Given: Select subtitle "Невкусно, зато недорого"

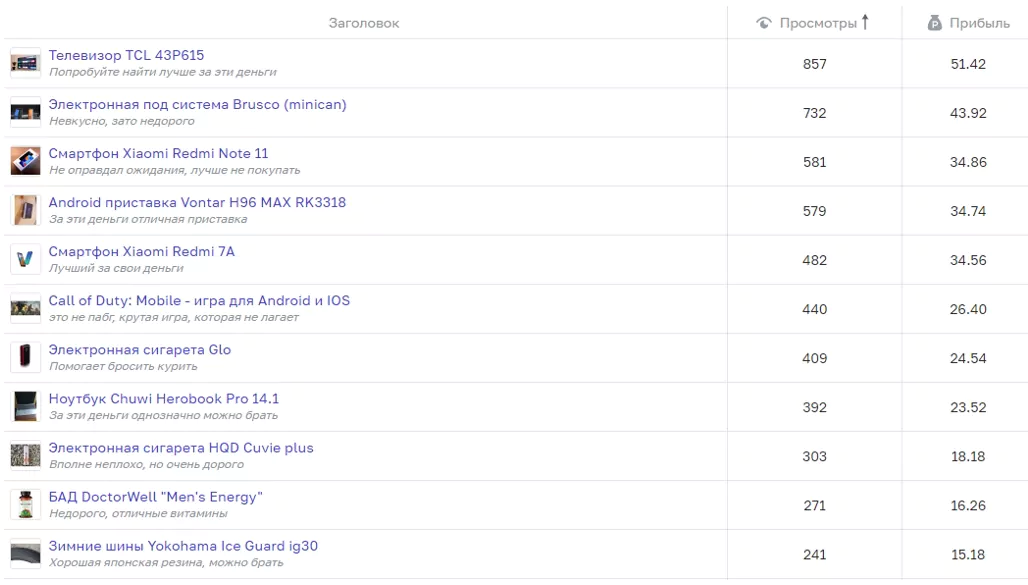Looking at the screenshot, I should click(122, 121).
